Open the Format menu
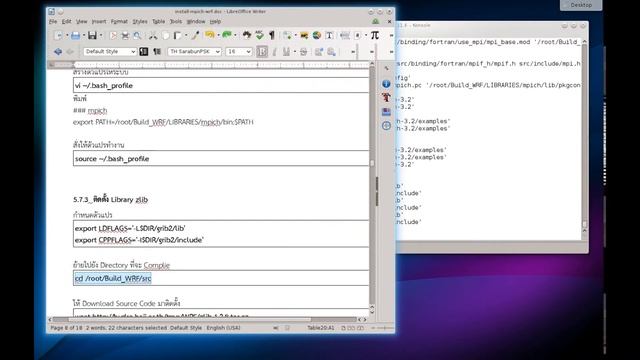 (119, 21)
